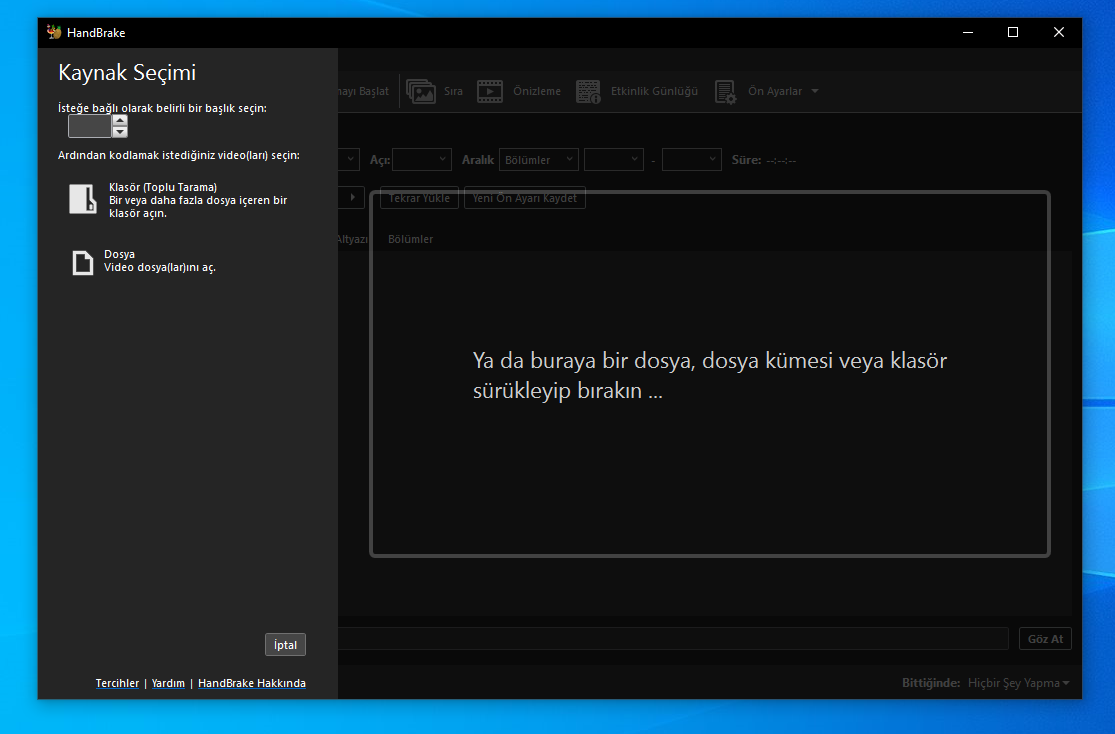Open the Önizleme preview icon
The height and width of the screenshot is (734, 1115).
(x=490, y=92)
